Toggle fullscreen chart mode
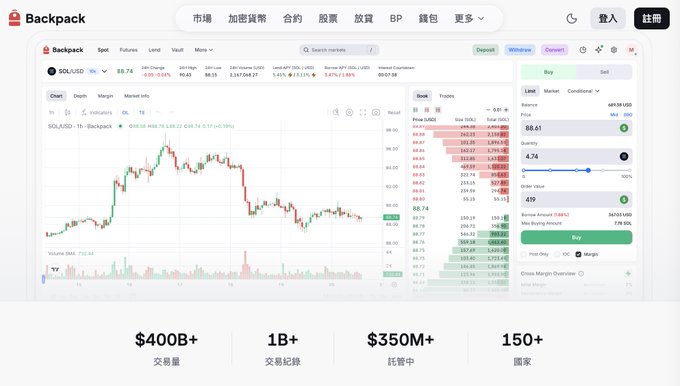This screenshot has width=680, height=386. click(x=363, y=112)
